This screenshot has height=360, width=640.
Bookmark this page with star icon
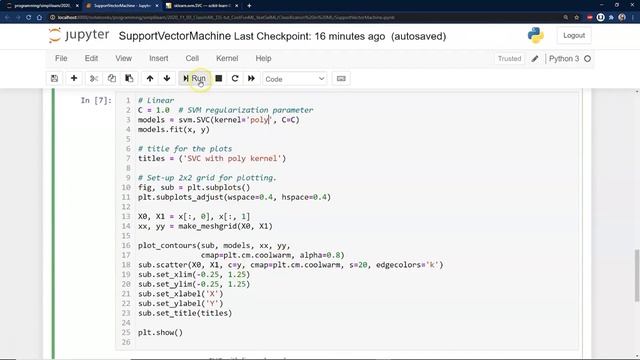click(577, 18)
